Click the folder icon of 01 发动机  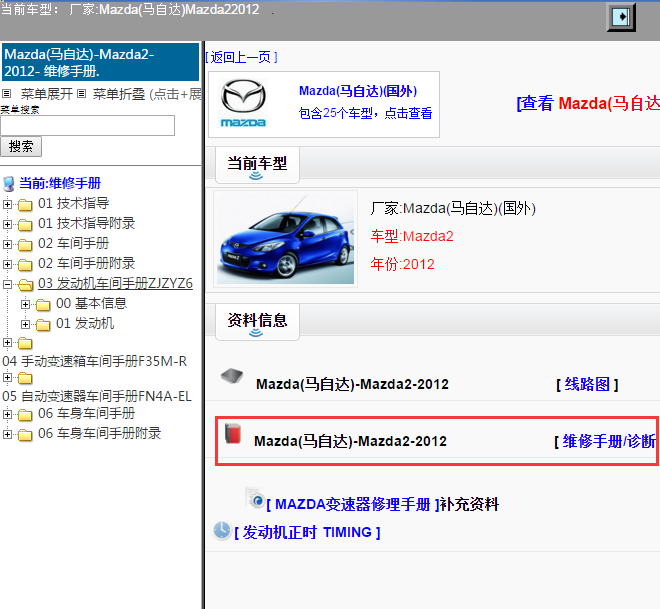point(43,324)
